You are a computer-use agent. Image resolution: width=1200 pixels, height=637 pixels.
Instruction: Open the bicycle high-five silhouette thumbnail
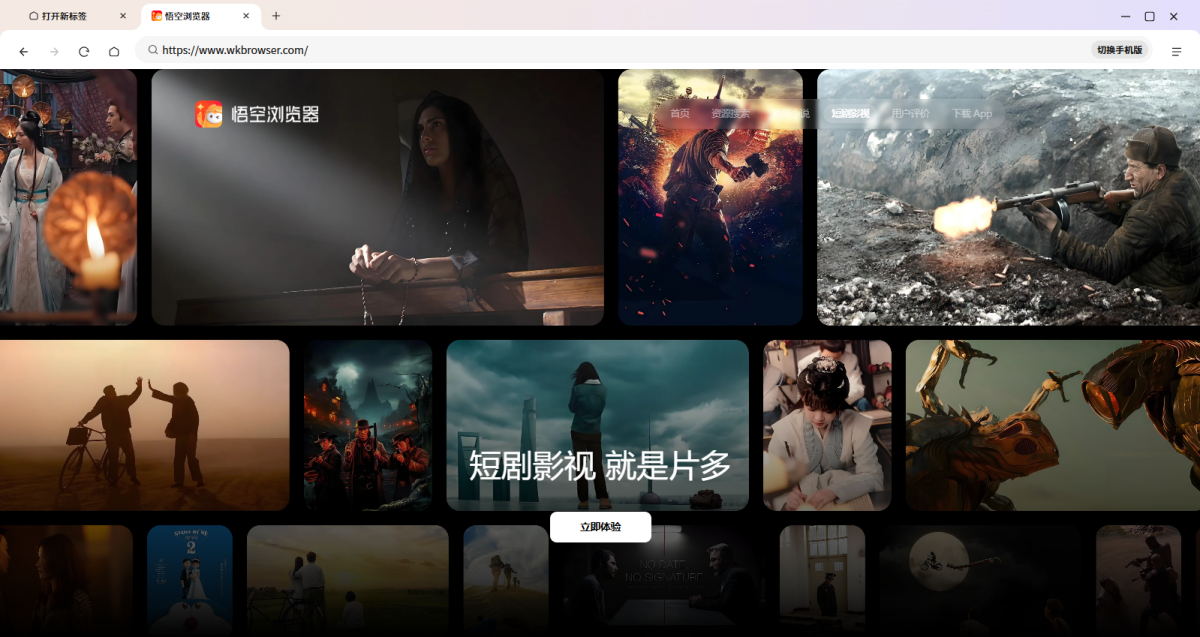[x=144, y=425]
